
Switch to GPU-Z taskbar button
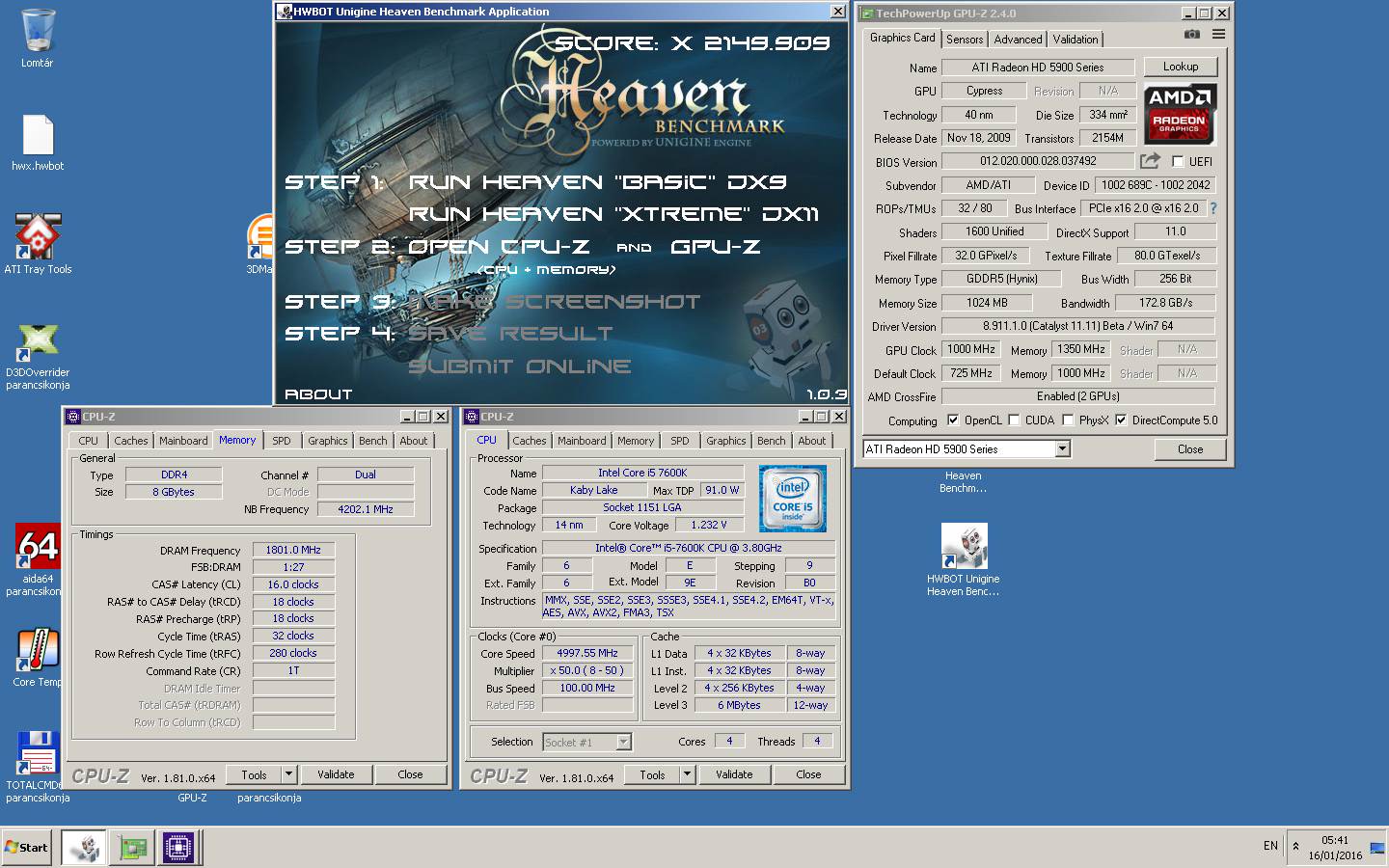coord(132,848)
